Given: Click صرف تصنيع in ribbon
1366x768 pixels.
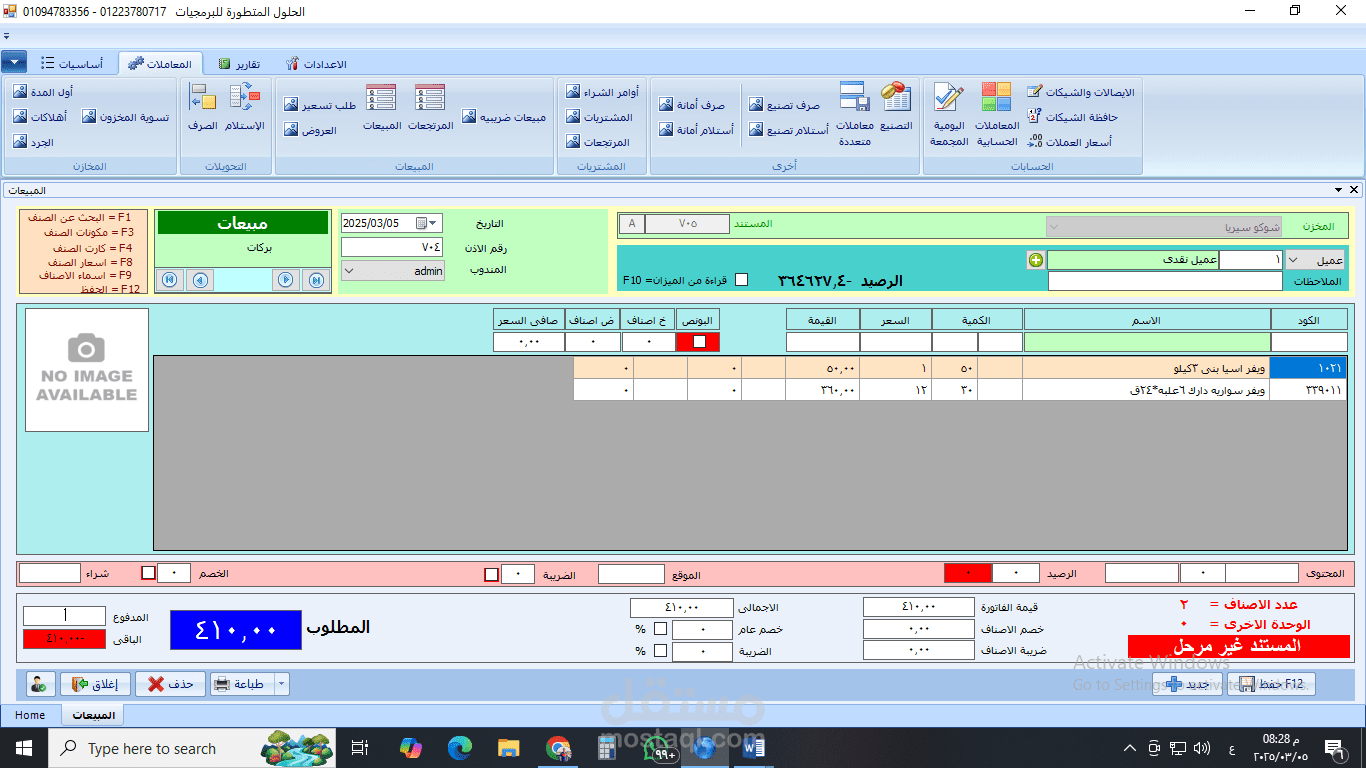Looking at the screenshot, I should [784, 105].
